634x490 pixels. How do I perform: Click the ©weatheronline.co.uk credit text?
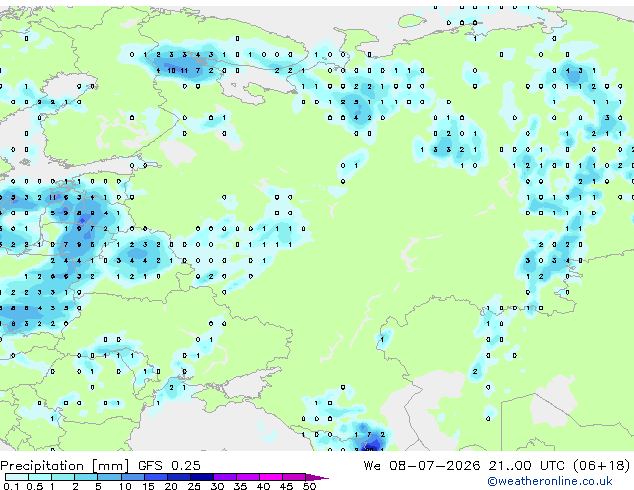[550, 481]
